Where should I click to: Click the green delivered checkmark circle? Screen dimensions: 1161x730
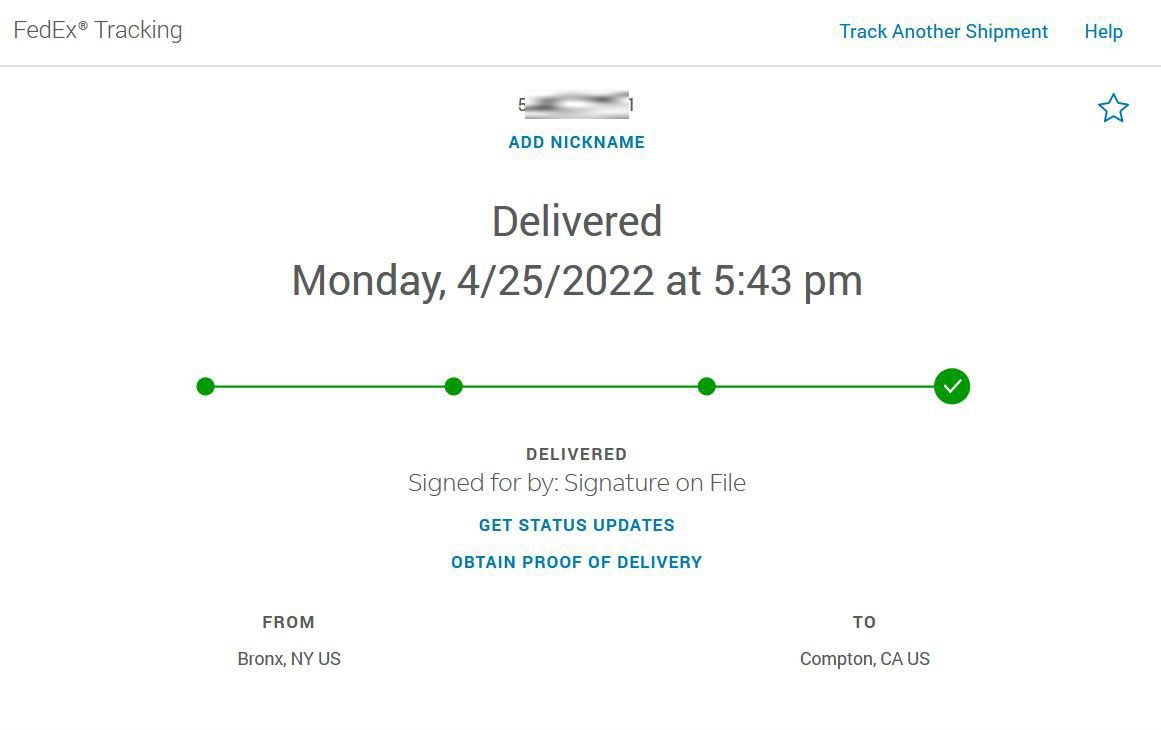point(951,386)
